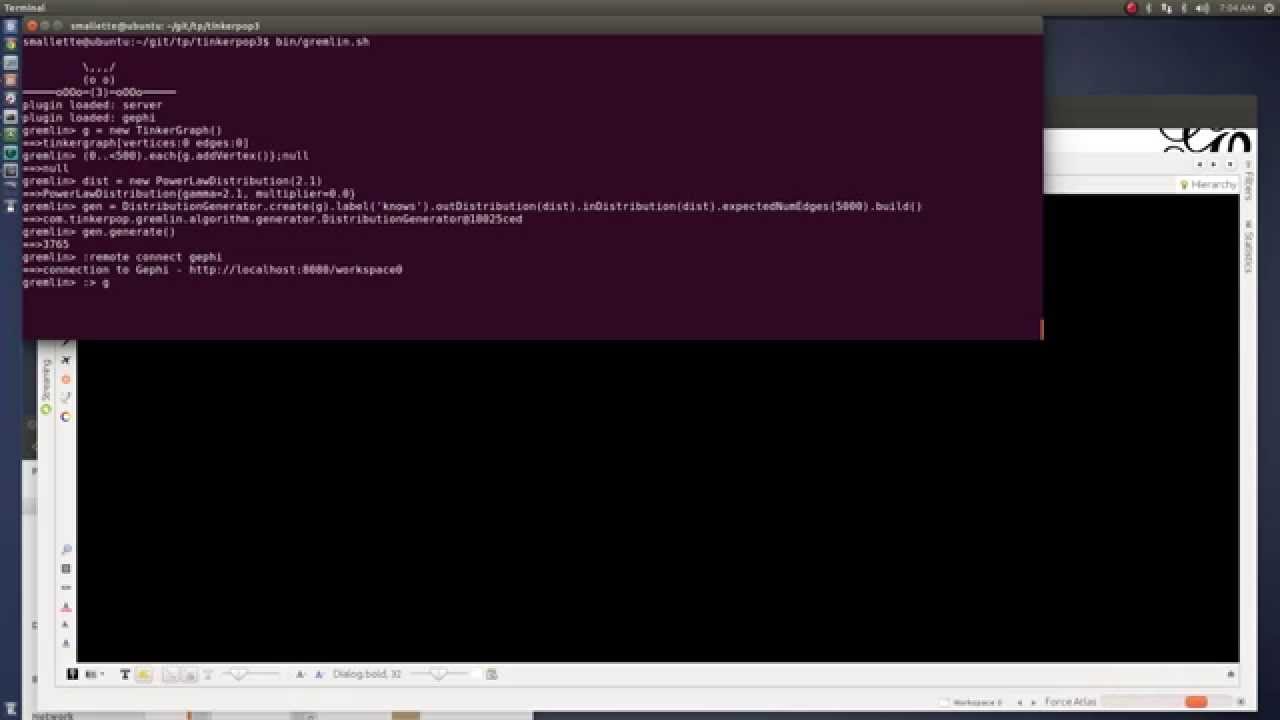The width and height of the screenshot is (1280, 720).
Task: Click the topmost Ubuntu launcher icon
Action: coord(11,26)
